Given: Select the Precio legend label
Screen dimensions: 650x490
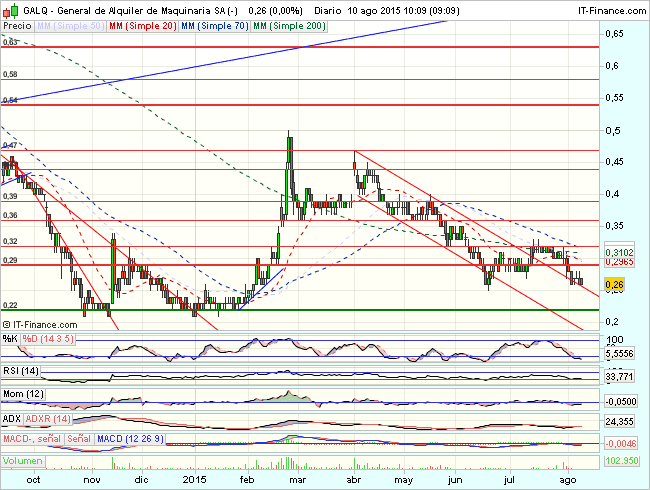Looking at the screenshot, I should point(17,26).
